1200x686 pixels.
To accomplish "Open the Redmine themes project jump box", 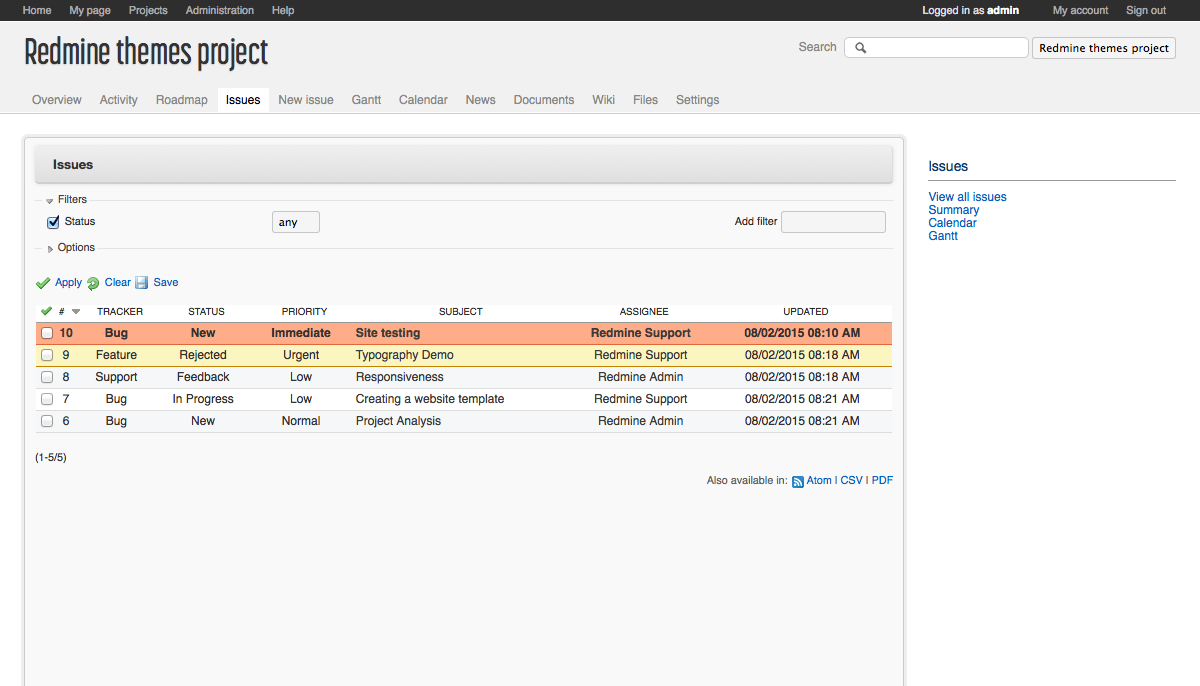I will [x=1103, y=48].
